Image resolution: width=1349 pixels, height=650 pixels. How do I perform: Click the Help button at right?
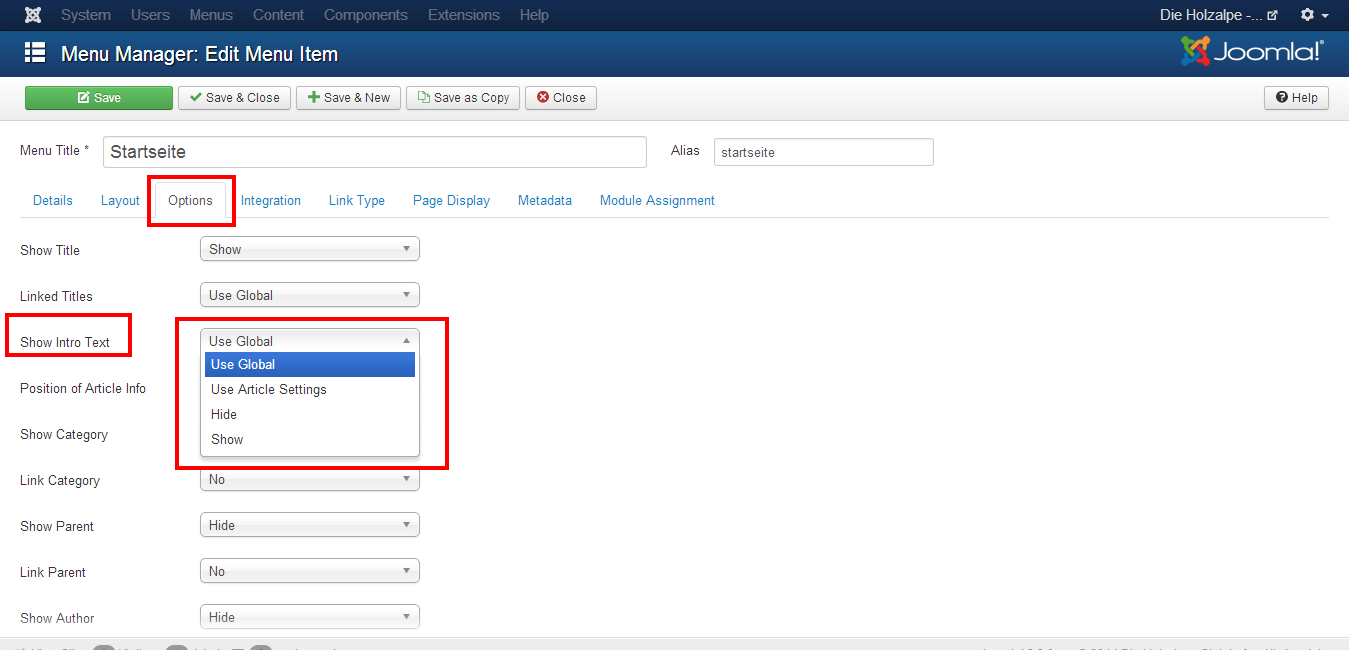(1296, 97)
